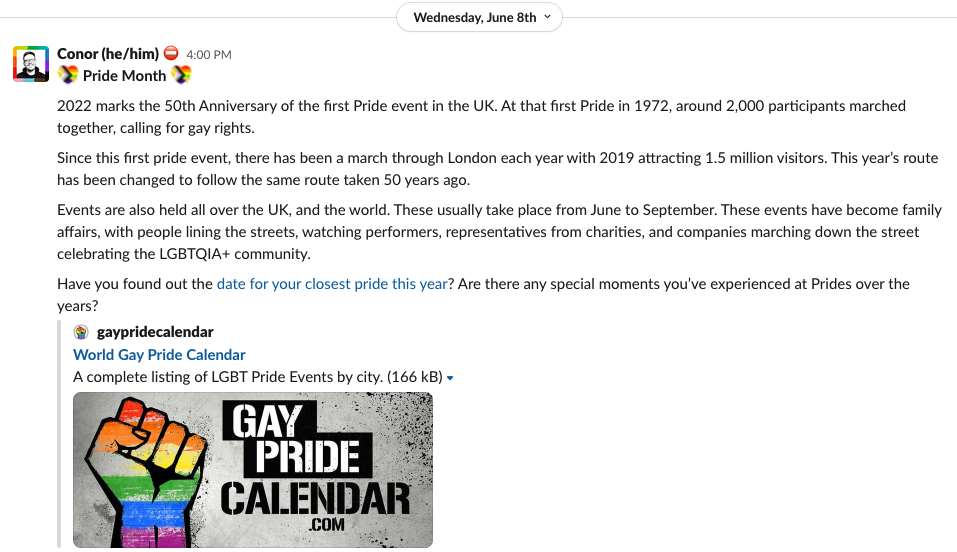Click the red no-entry status emoji

coord(171,53)
